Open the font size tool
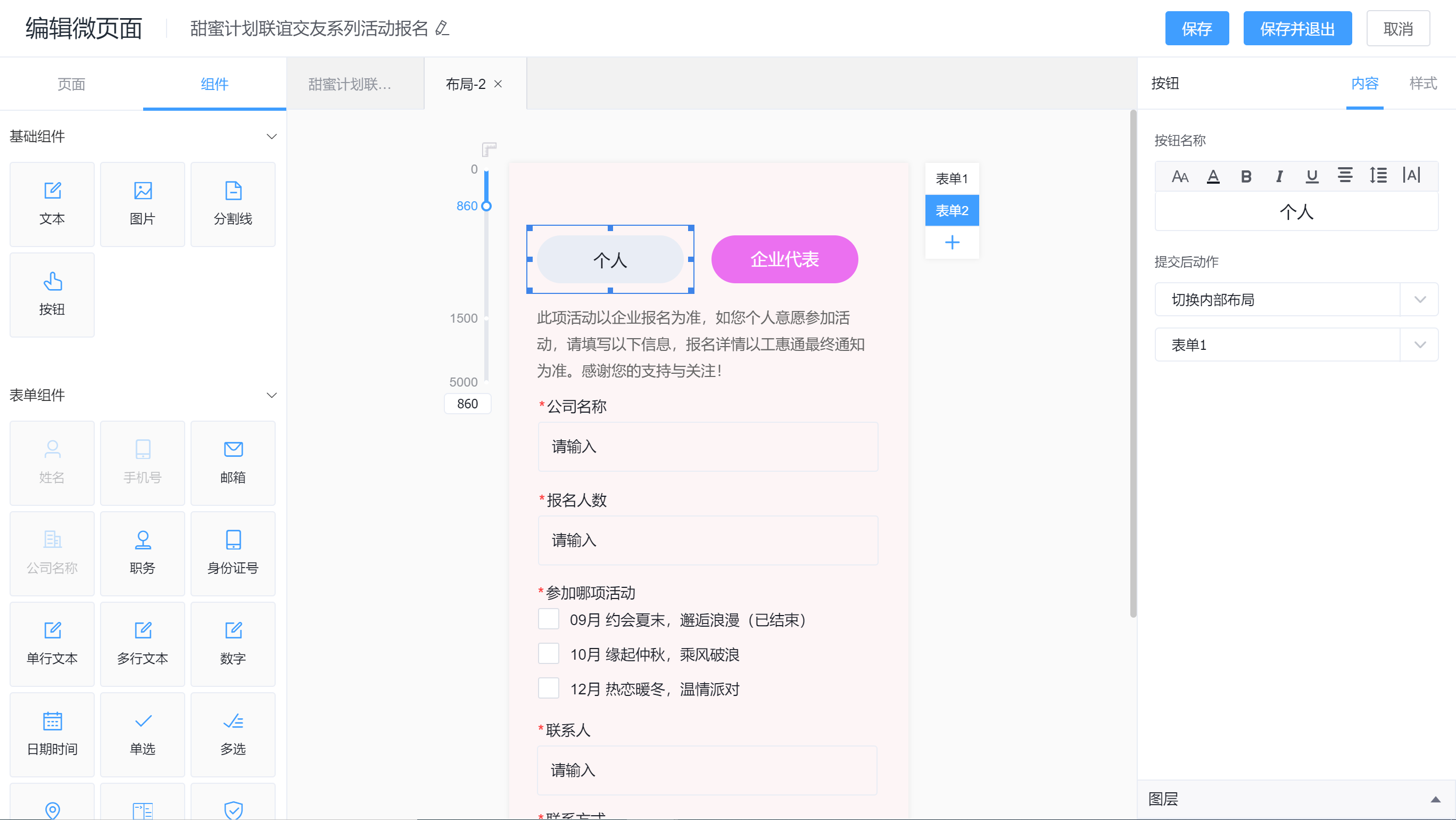This screenshot has height=820, width=1456. 1180,176
